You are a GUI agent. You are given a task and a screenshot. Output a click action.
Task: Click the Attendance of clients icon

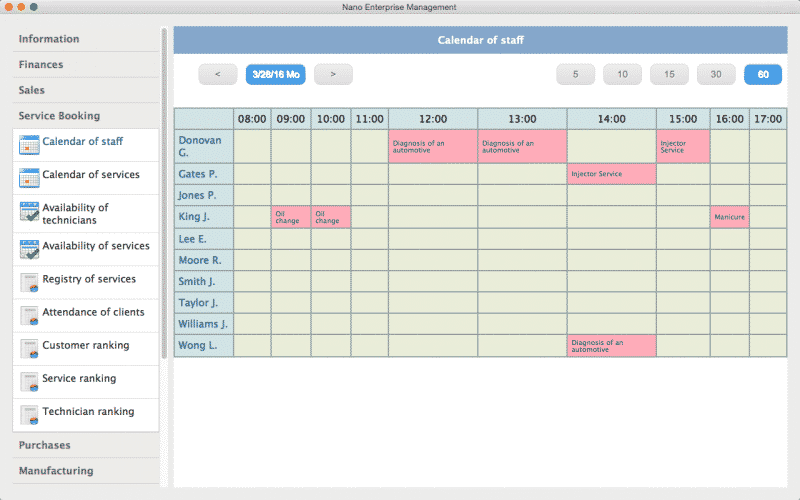pyautogui.click(x=29, y=315)
